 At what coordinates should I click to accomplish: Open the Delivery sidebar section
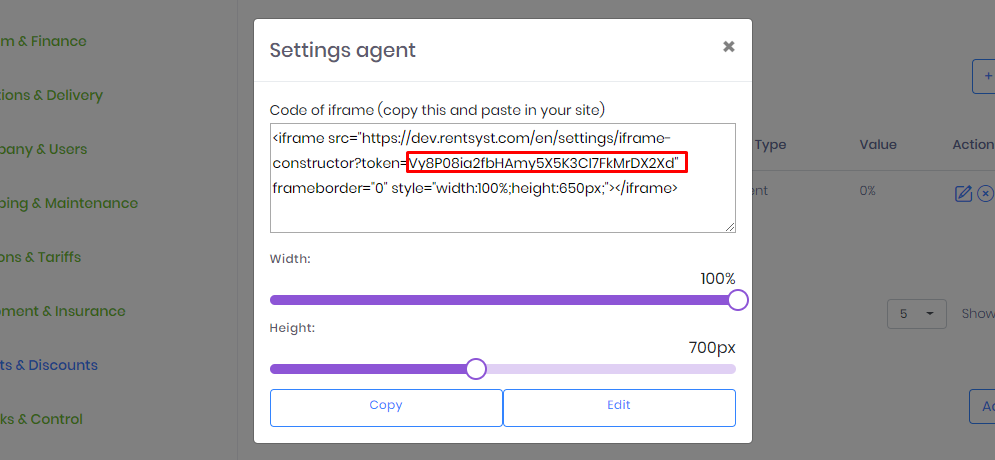[x=51, y=95]
